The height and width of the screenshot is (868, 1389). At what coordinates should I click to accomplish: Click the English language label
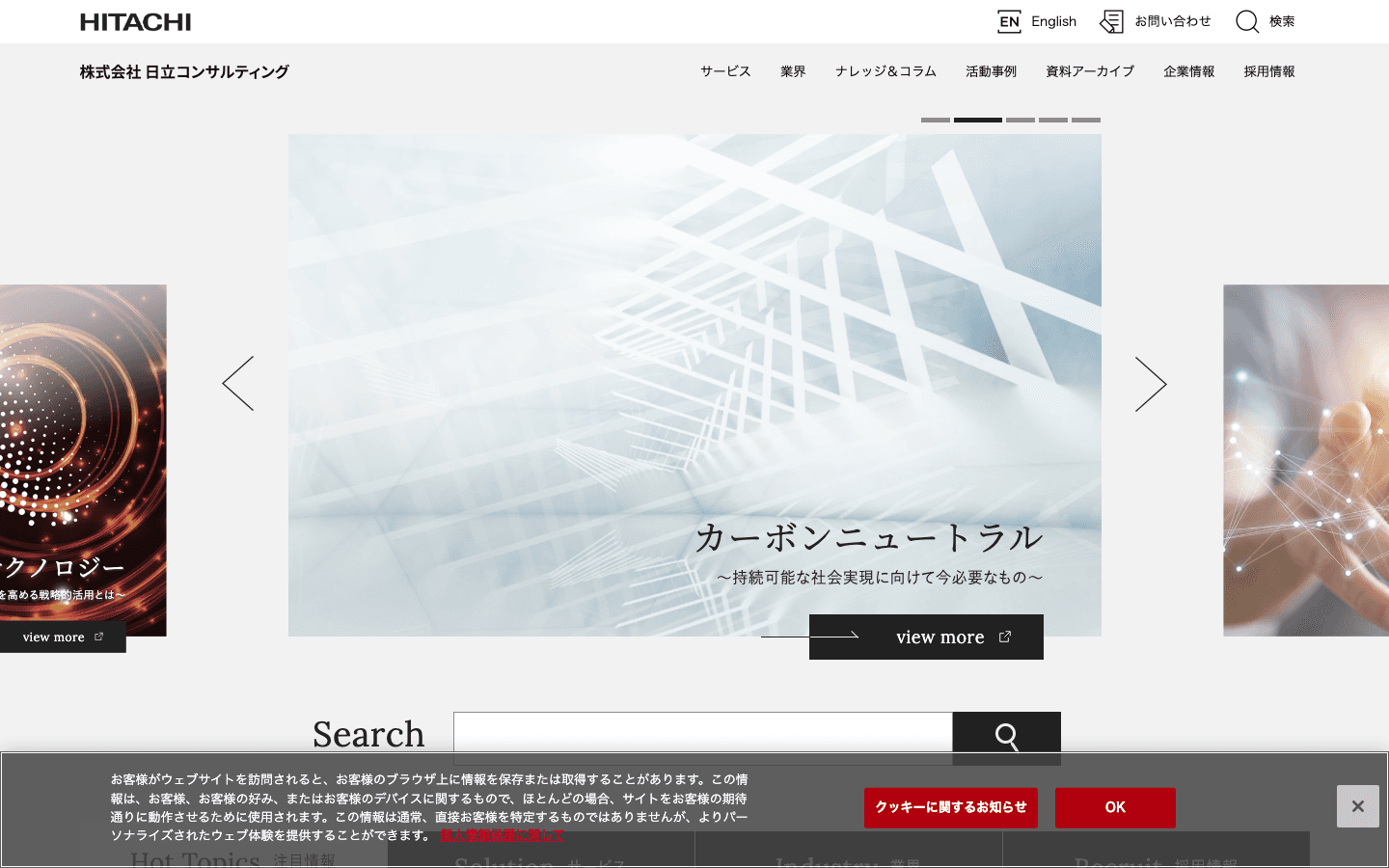1053,21
